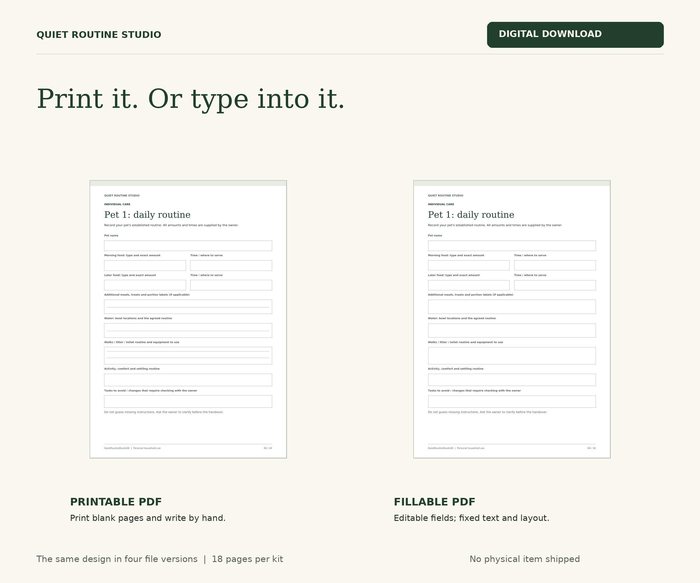The height and width of the screenshot is (583, 700).
Task: Click 'Pet 1: daily routine' title in fillable preview
Action: click(x=471, y=215)
